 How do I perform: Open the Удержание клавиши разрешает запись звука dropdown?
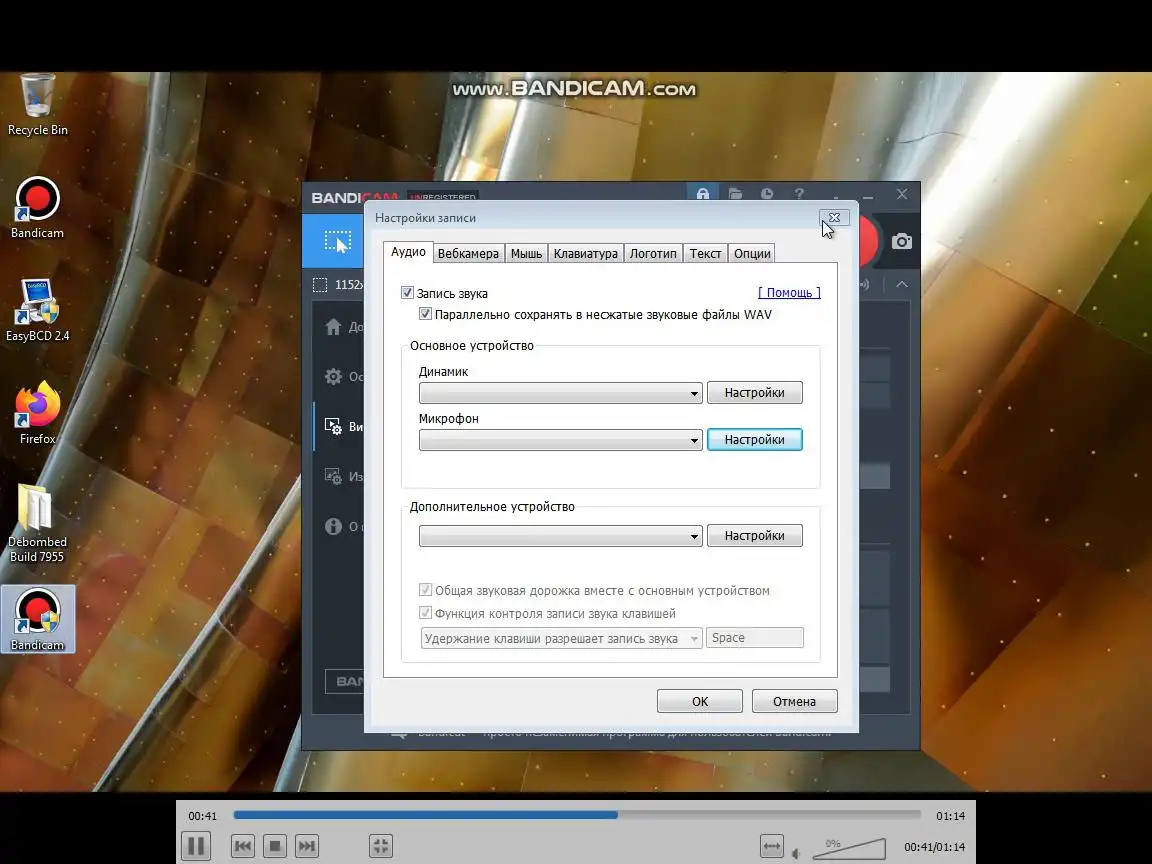click(x=561, y=638)
